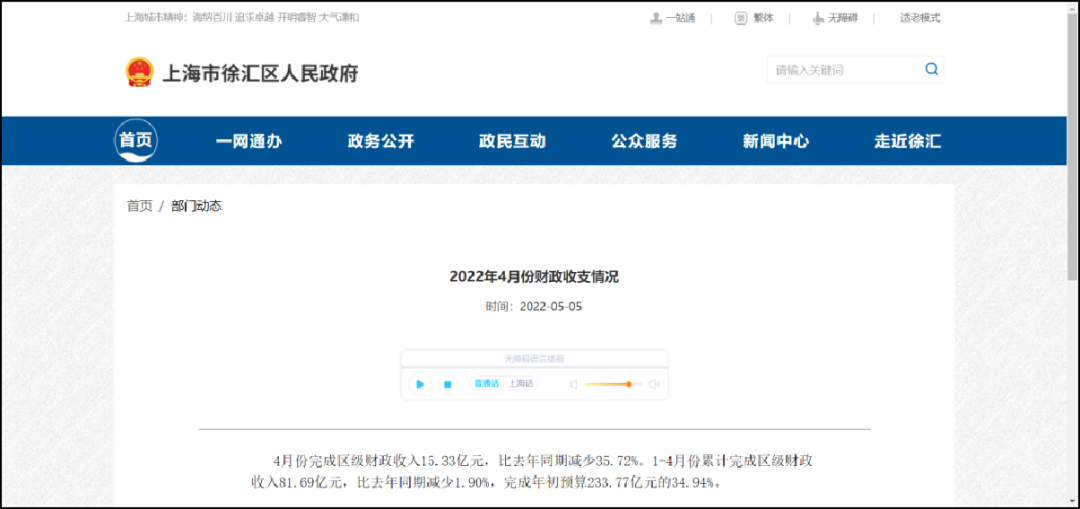Open 一网通办 menu
Screen dimensions: 1080x509
[249, 142]
